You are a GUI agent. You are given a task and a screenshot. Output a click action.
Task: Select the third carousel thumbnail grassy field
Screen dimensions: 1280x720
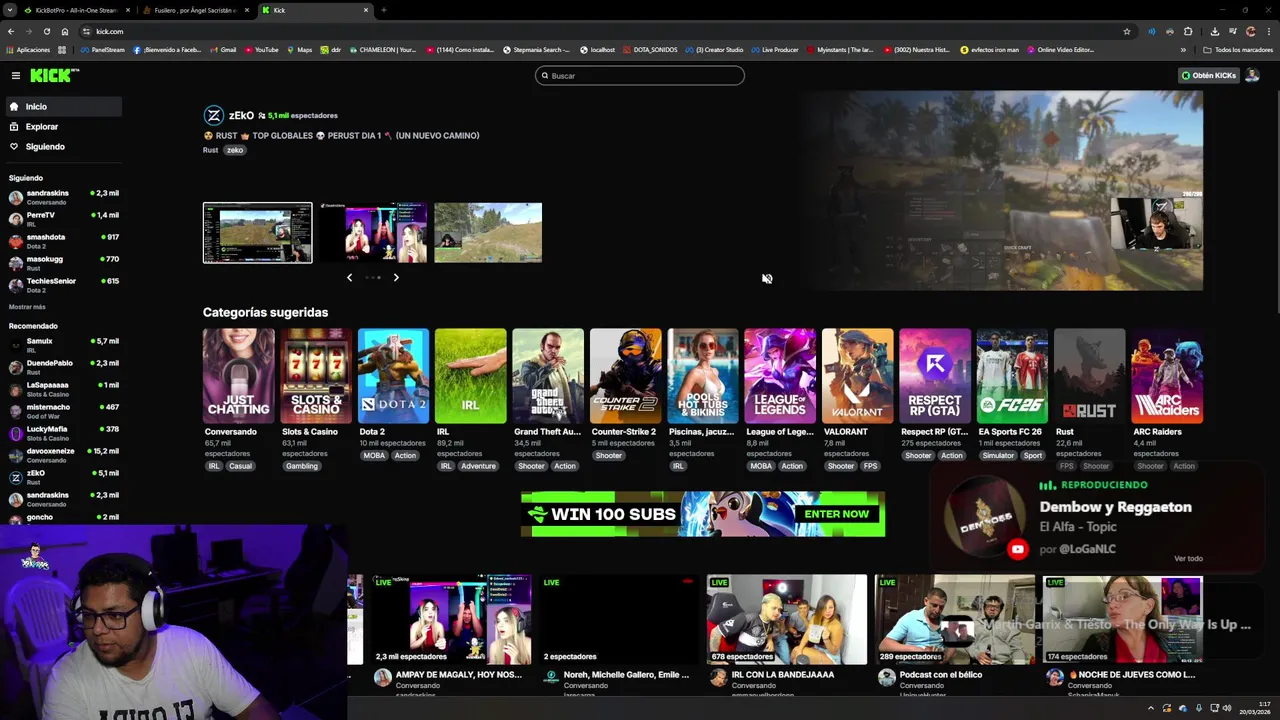(x=488, y=233)
